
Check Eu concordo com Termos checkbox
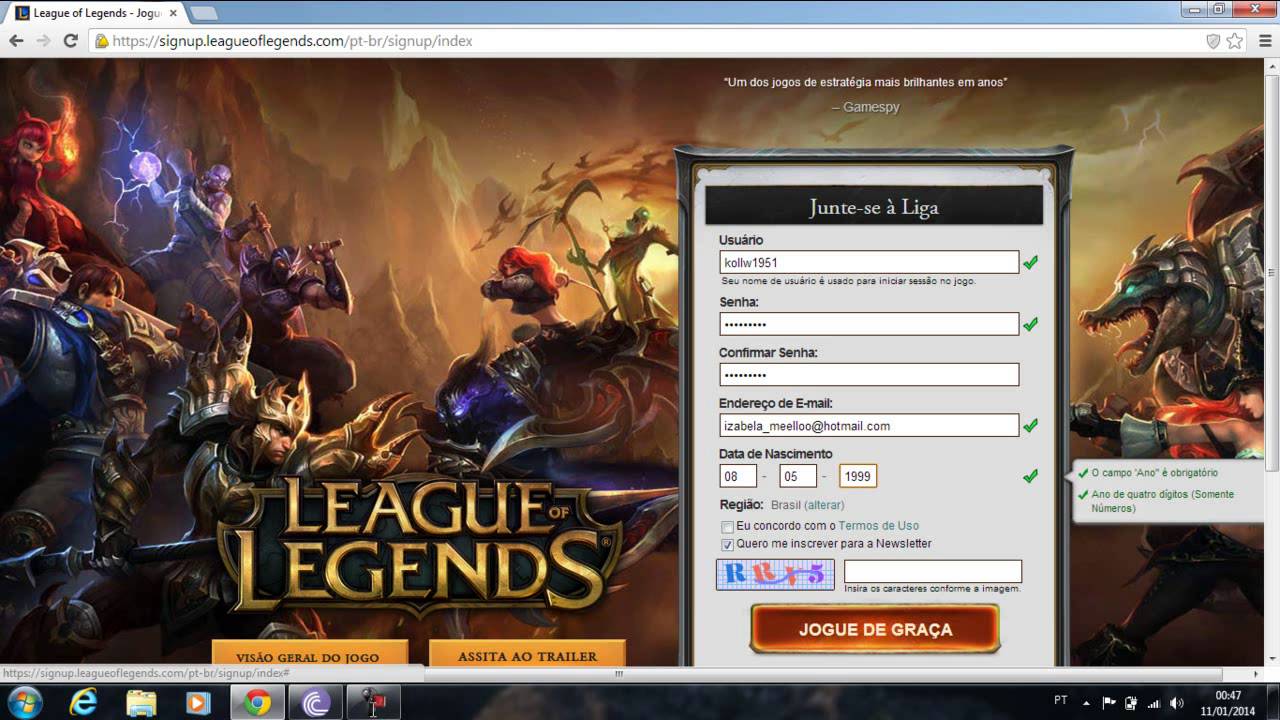(x=727, y=527)
